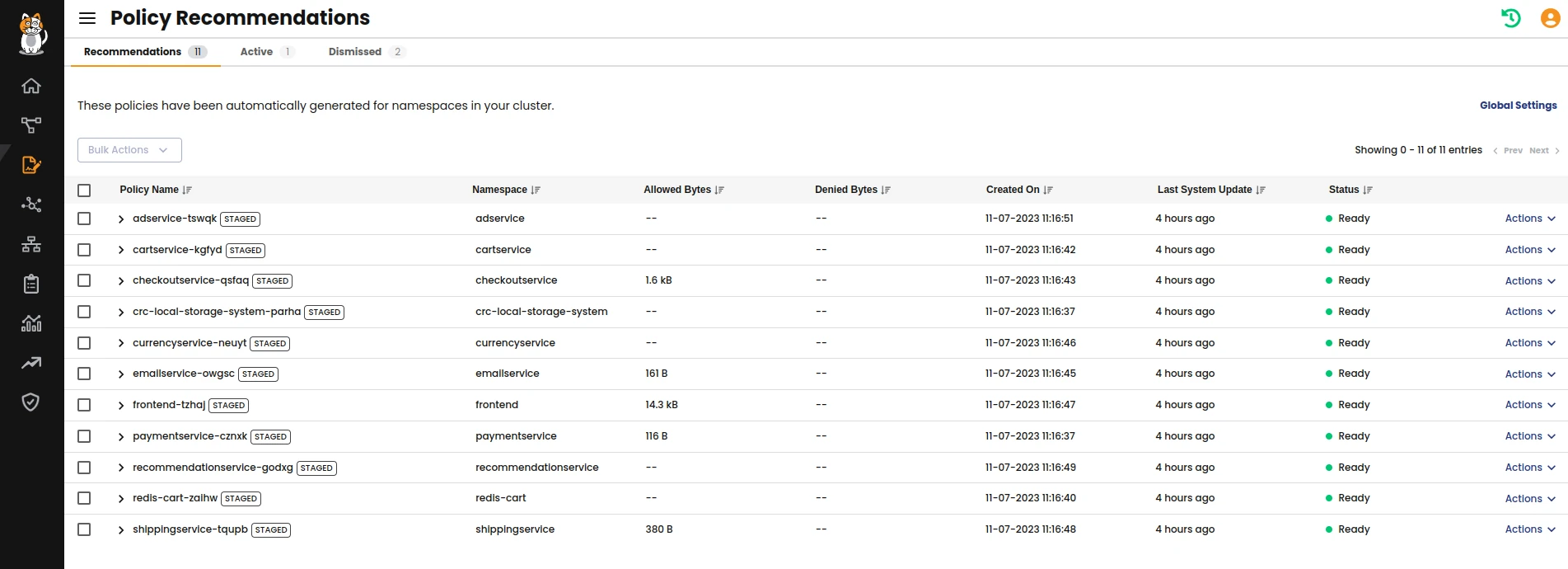Open Actions menu for emailservice row

(x=1530, y=374)
